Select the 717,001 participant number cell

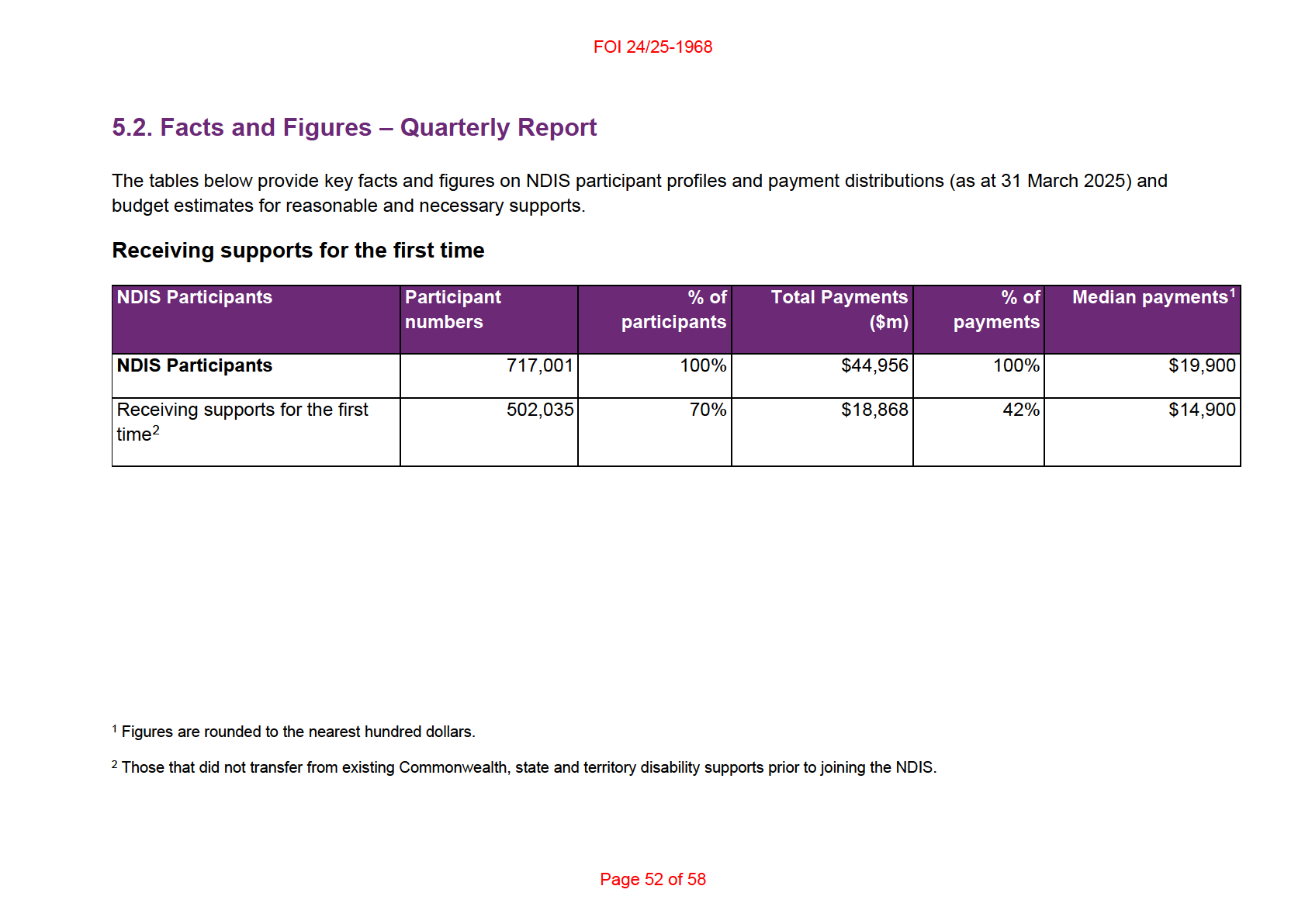click(x=489, y=376)
